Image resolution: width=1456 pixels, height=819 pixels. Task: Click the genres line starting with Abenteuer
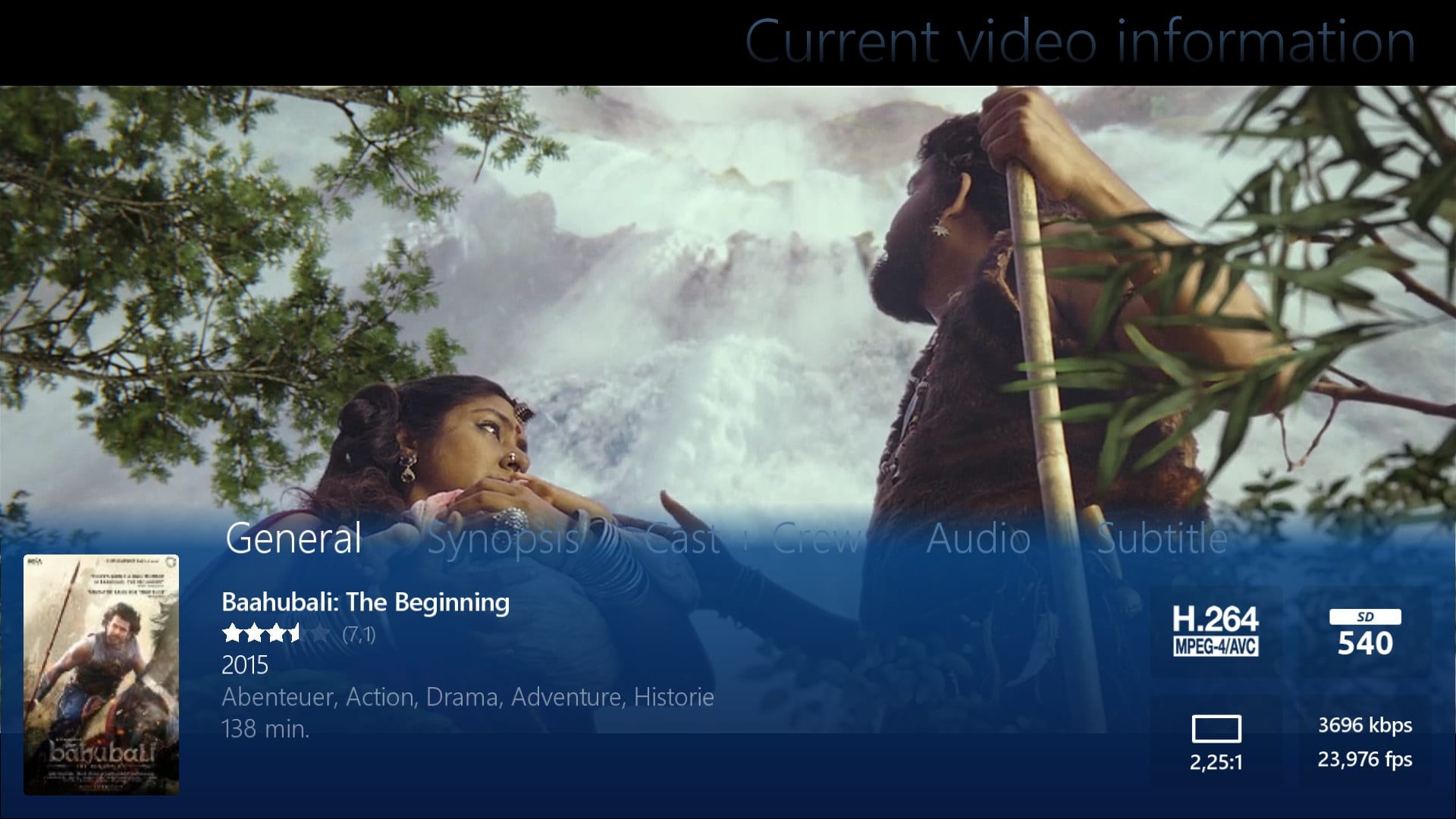[468, 697]
